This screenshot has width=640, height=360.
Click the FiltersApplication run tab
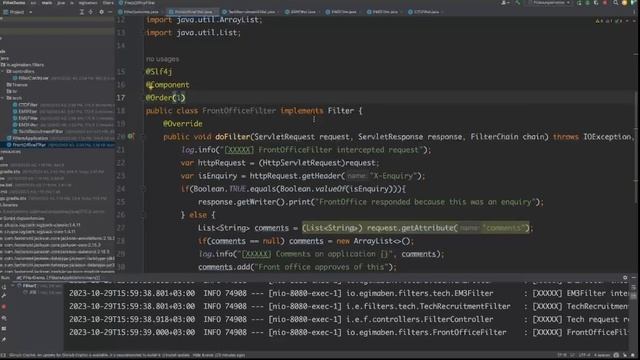click(57, 278)
